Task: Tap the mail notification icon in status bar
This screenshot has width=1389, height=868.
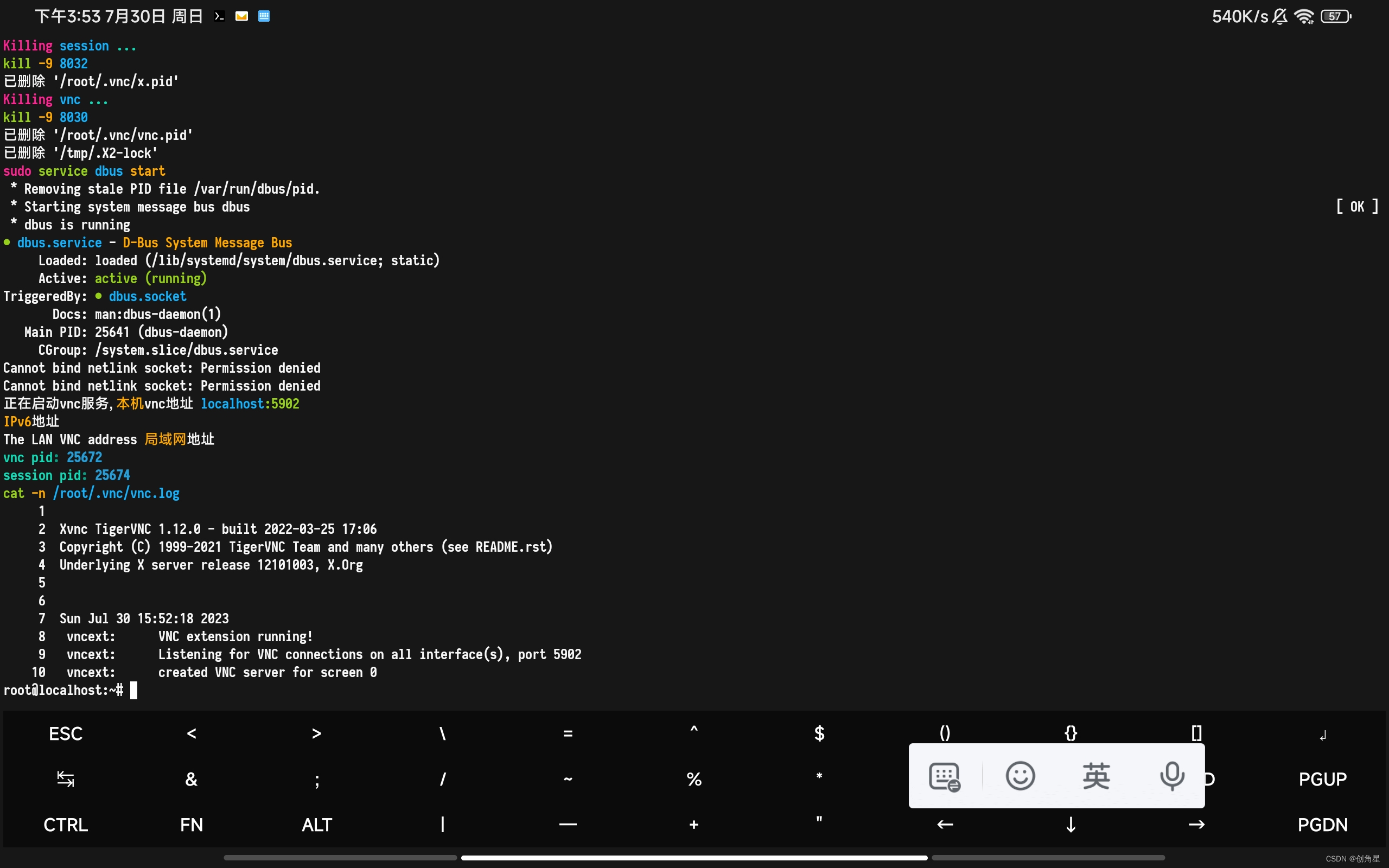Action: pos(241,16)
